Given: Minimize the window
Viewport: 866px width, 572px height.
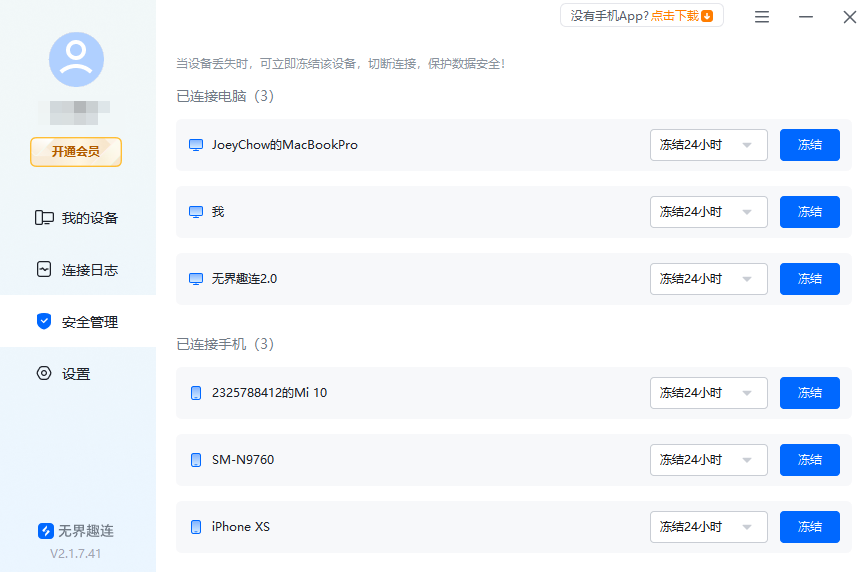Looking at the screenshot, I should [x=806, y=17].
